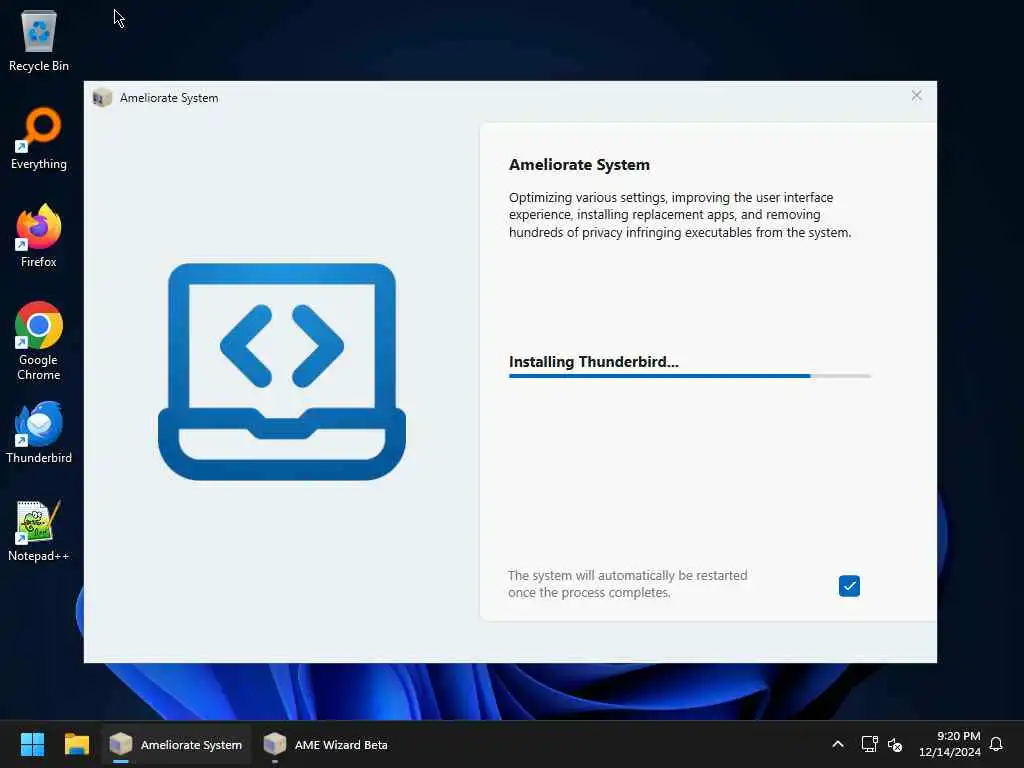Click the installation progress bar

pos(690,376)
